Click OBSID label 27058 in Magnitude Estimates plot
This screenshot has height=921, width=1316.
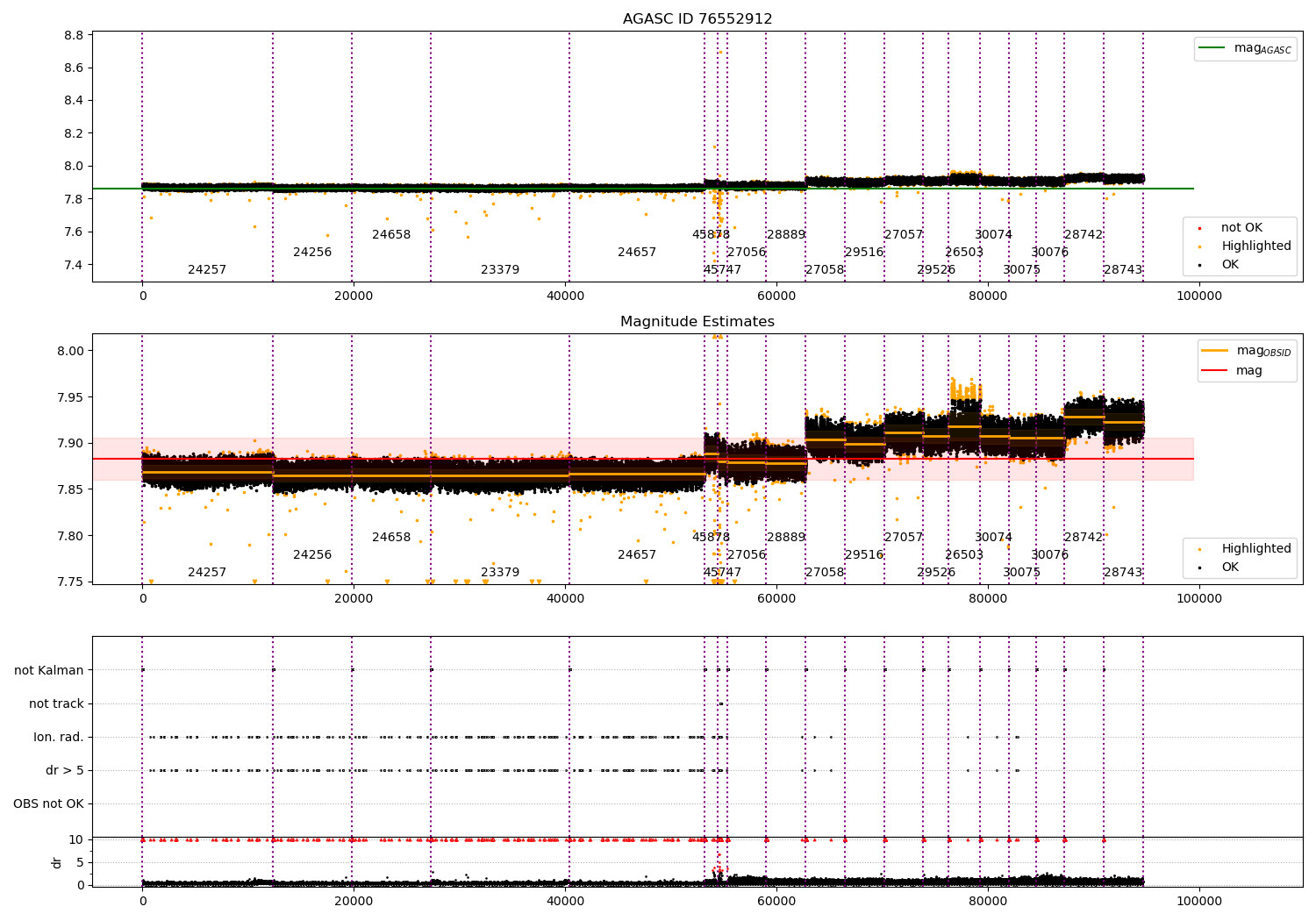click(x=825, y=573)
